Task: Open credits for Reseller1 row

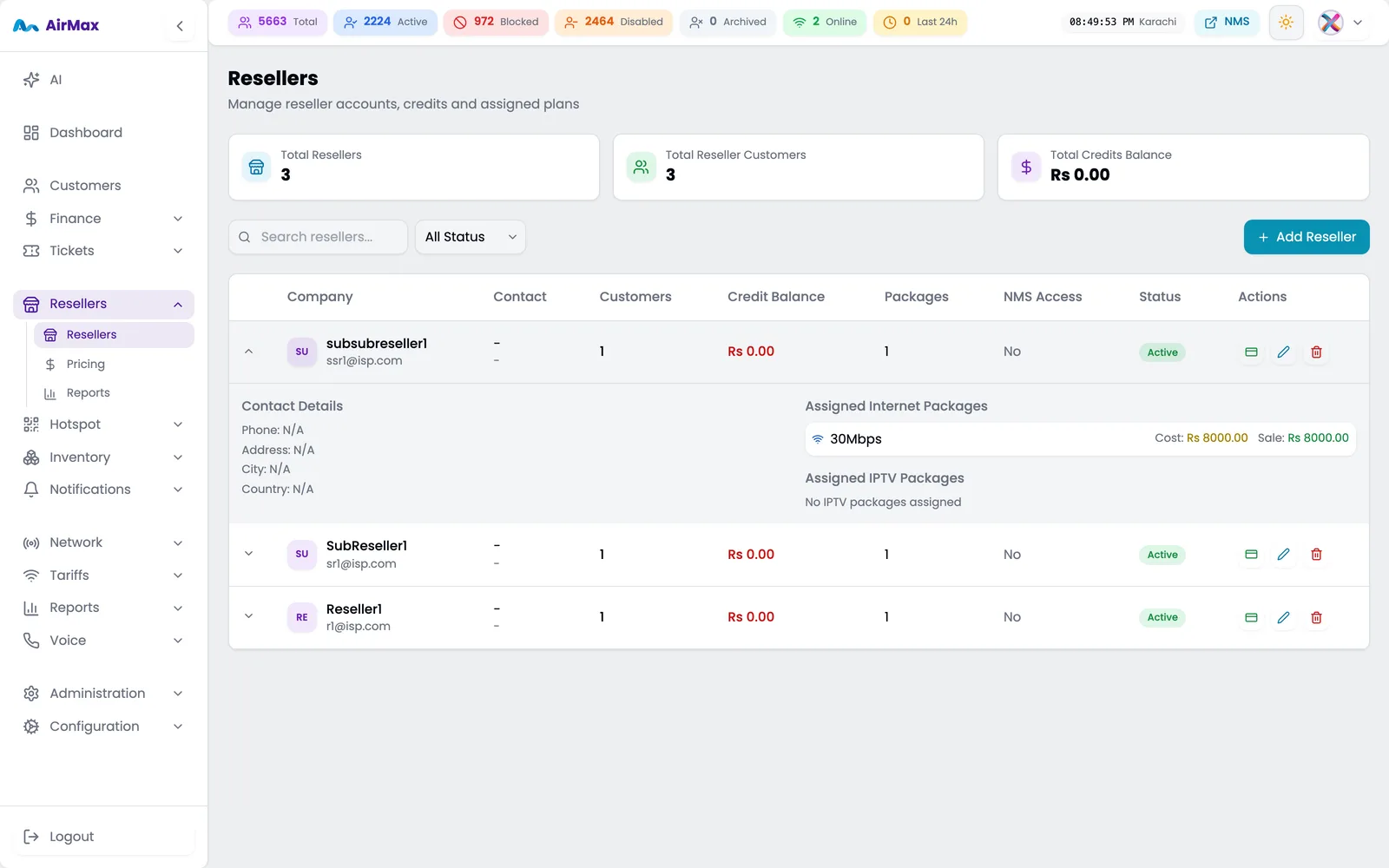Action: coord(1251,618)
